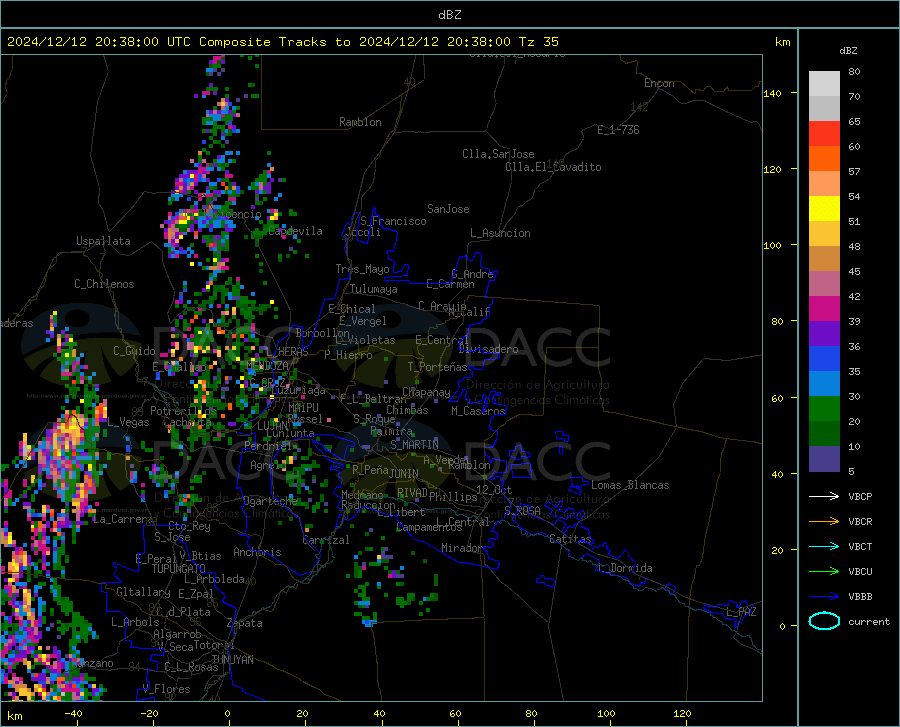Select the 65 dBZ red color swatch
The width and height of the screenshot is (900, 727).
(824, 134)
